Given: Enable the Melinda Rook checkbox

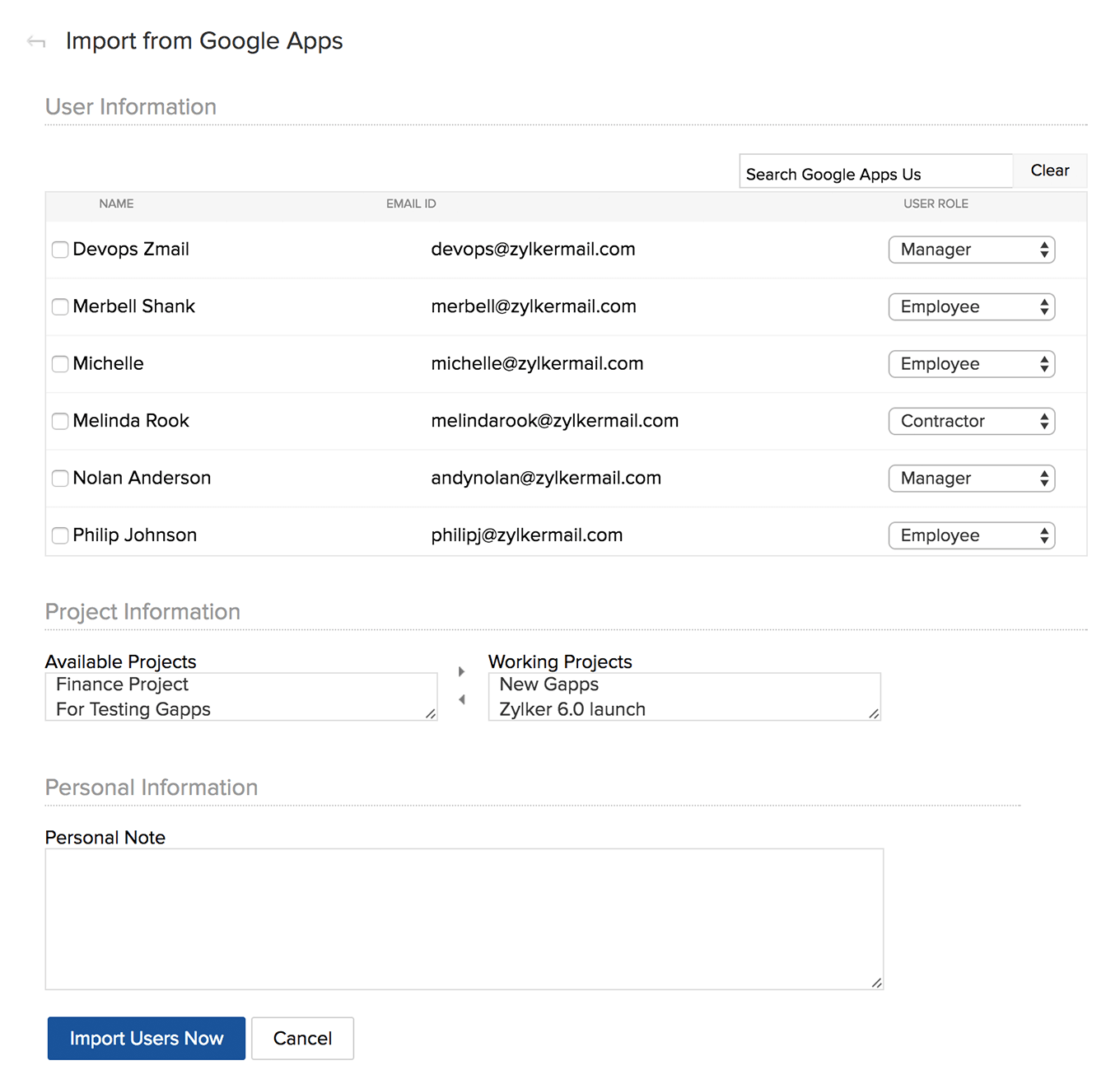Looking at the screenshot, I should (x=60, y=421).
